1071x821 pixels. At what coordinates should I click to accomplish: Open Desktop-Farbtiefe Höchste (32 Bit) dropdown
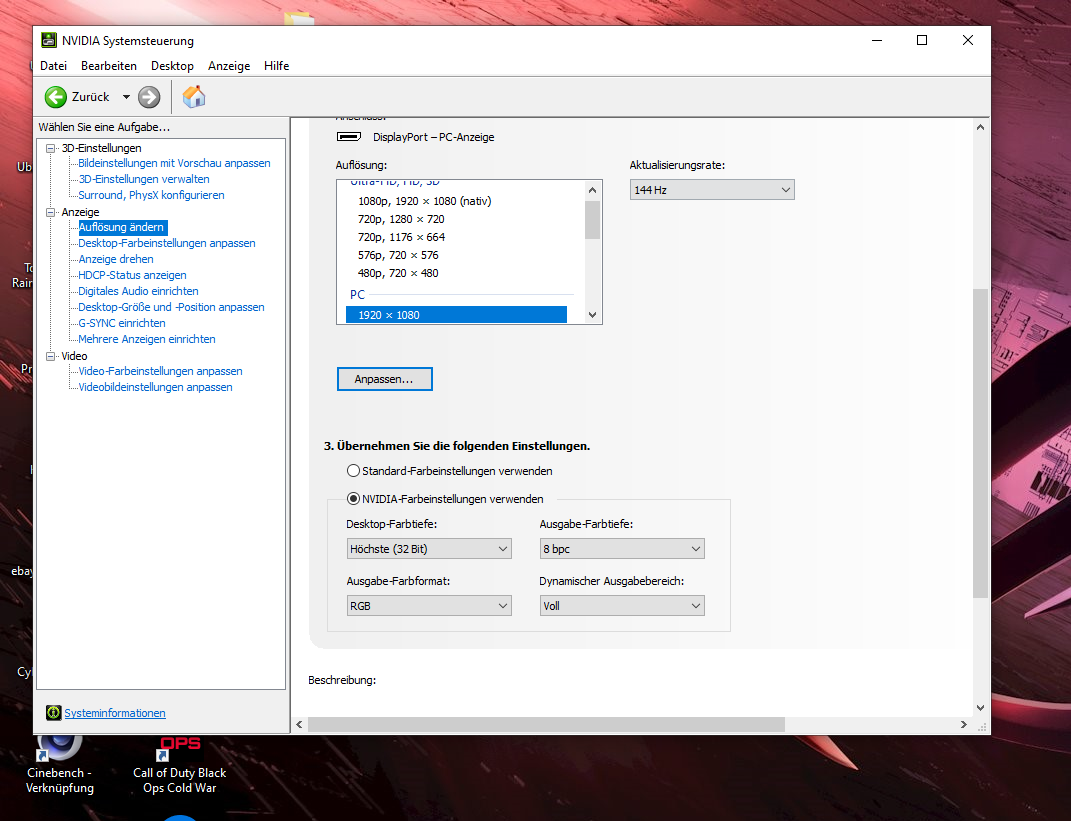pos(429,549)
